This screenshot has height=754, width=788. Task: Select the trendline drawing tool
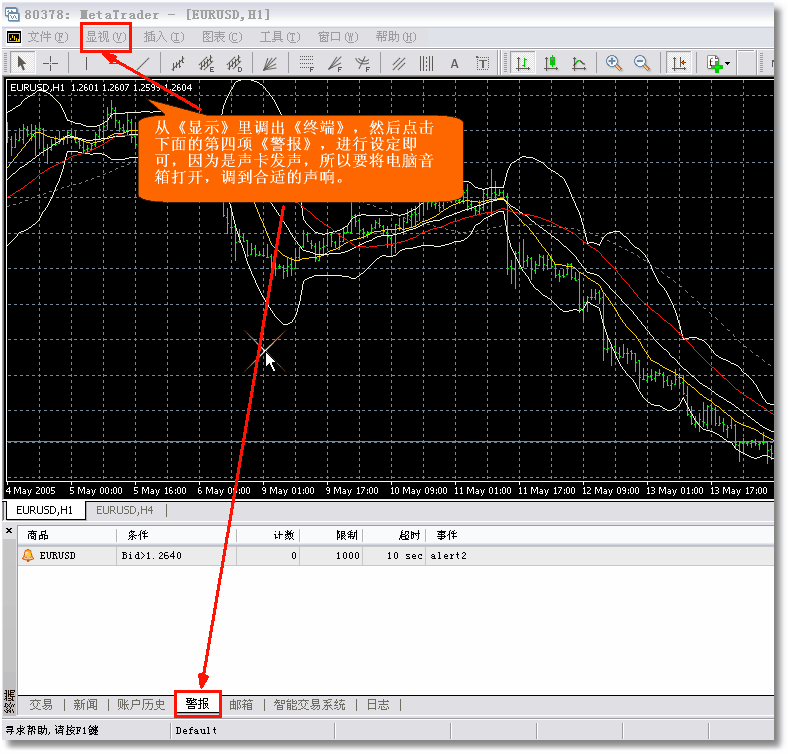143,63
